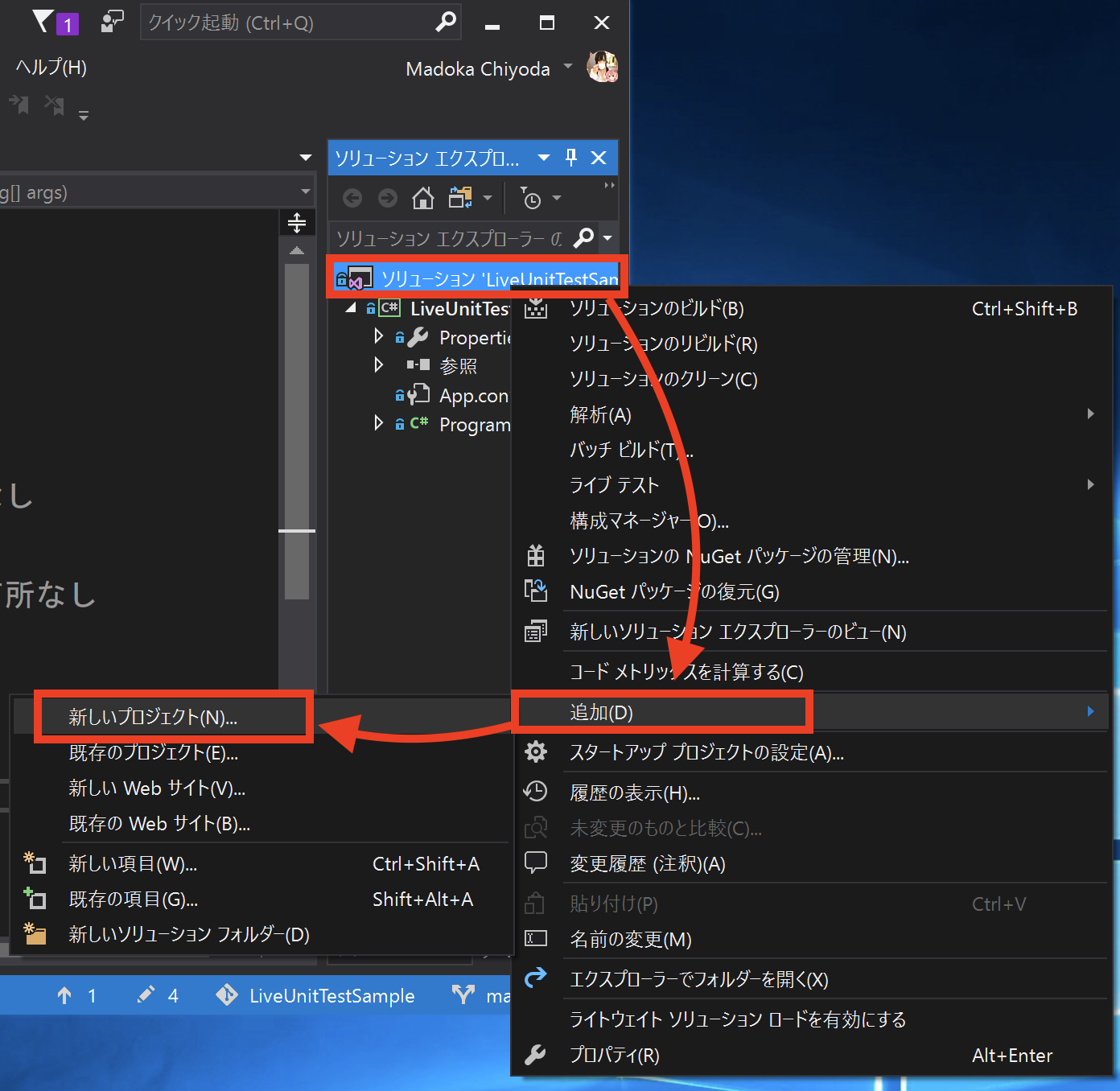Click the Quick Launch magnifier icon

445,22
